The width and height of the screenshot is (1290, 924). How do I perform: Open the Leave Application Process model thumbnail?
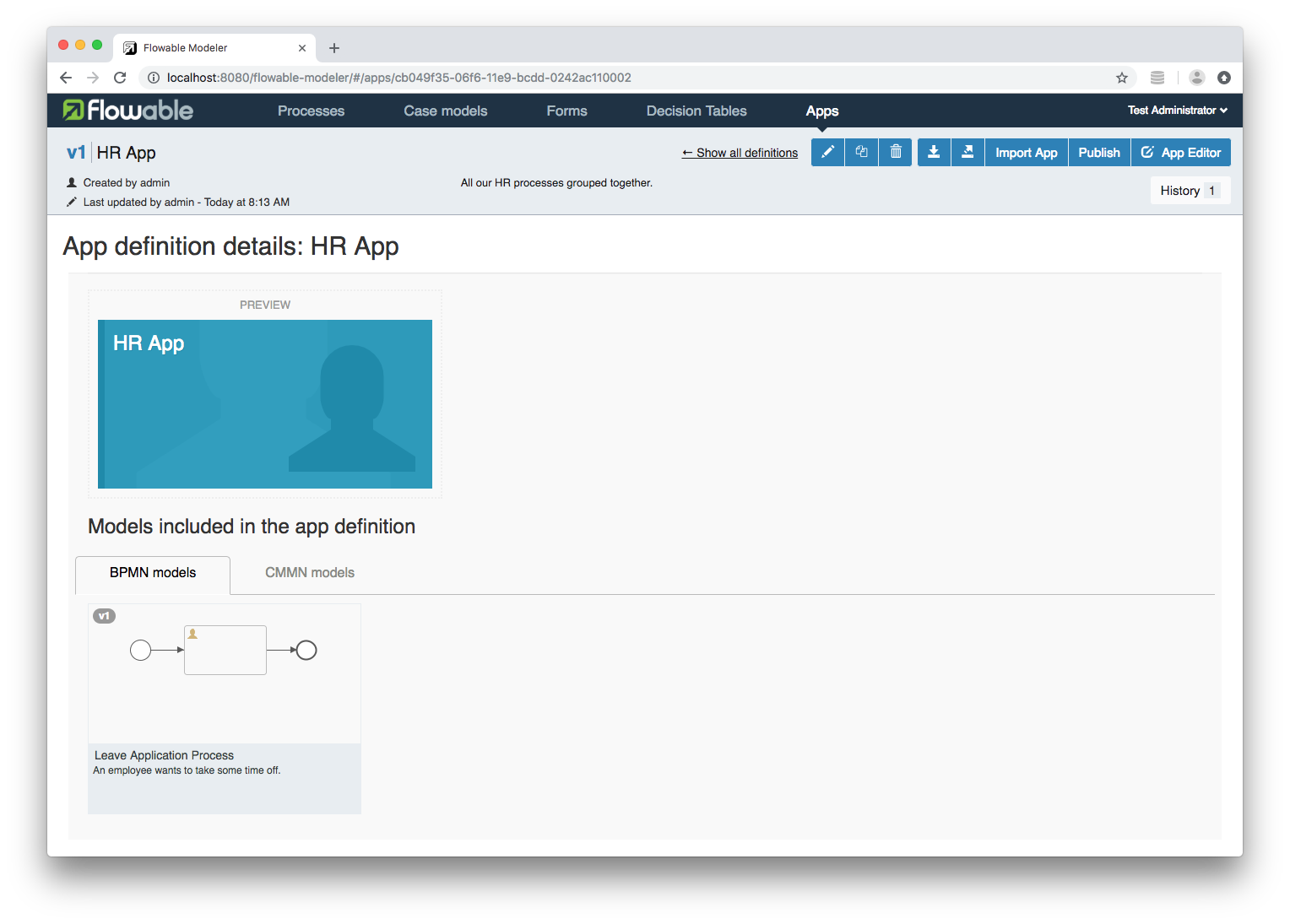pyautogui.click(x=225, y=673)
